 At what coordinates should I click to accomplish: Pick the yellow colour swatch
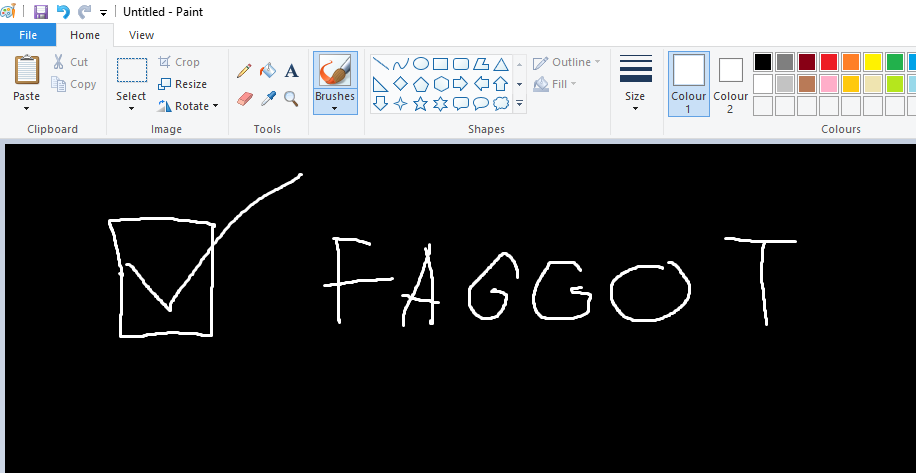[873, 62]
